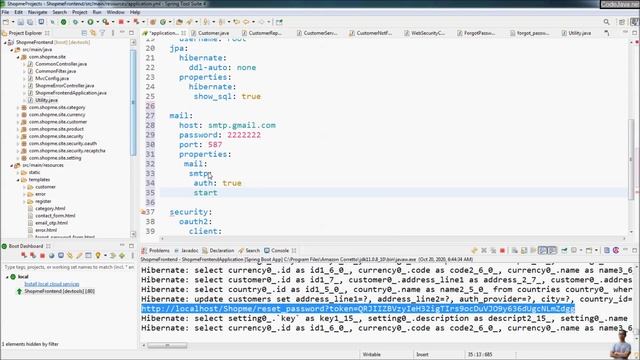Maximize the Project Explorer view
Screen dimensions: 640x360
[x=131, y=33]
